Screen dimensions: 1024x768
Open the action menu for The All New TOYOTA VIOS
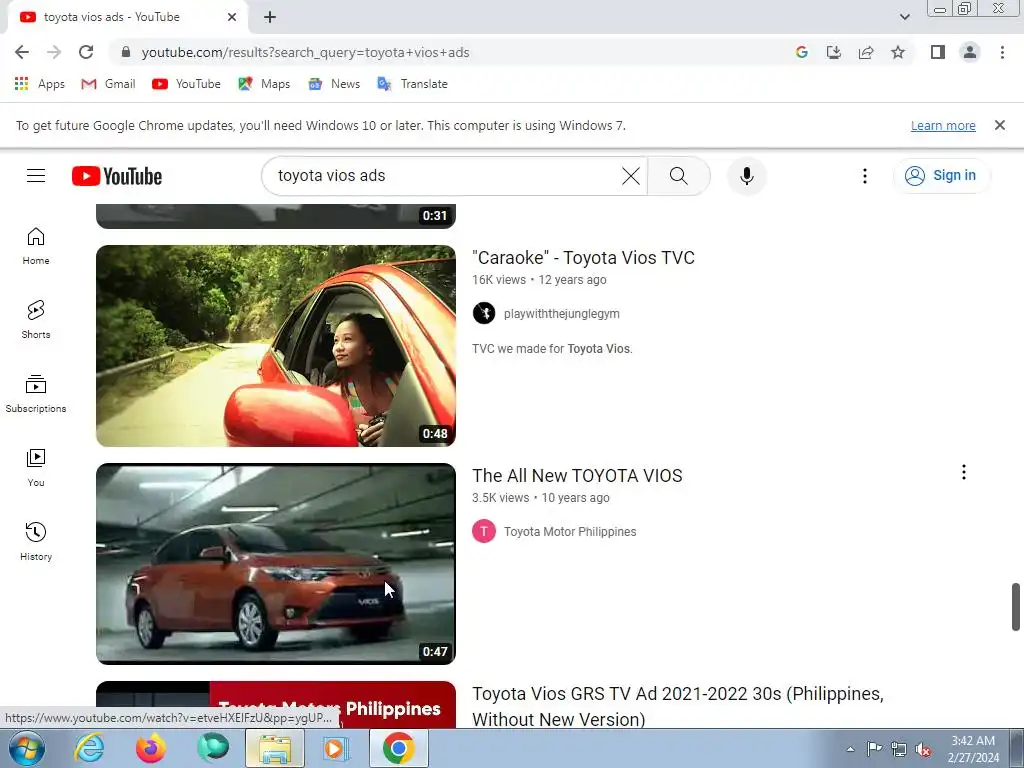point(963,472)
